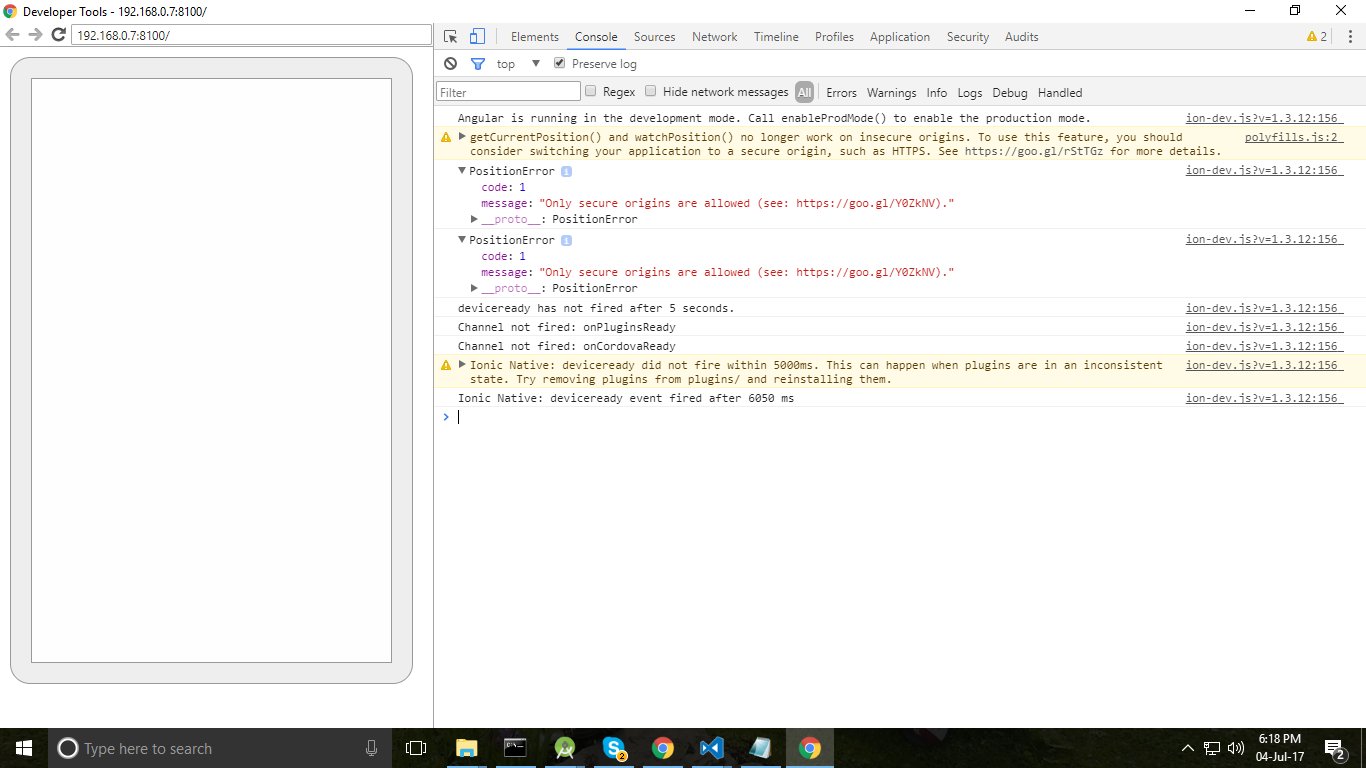The image size is (1366, 768).
Task: Filter console by Errors
Action: (x=841, y=92)
